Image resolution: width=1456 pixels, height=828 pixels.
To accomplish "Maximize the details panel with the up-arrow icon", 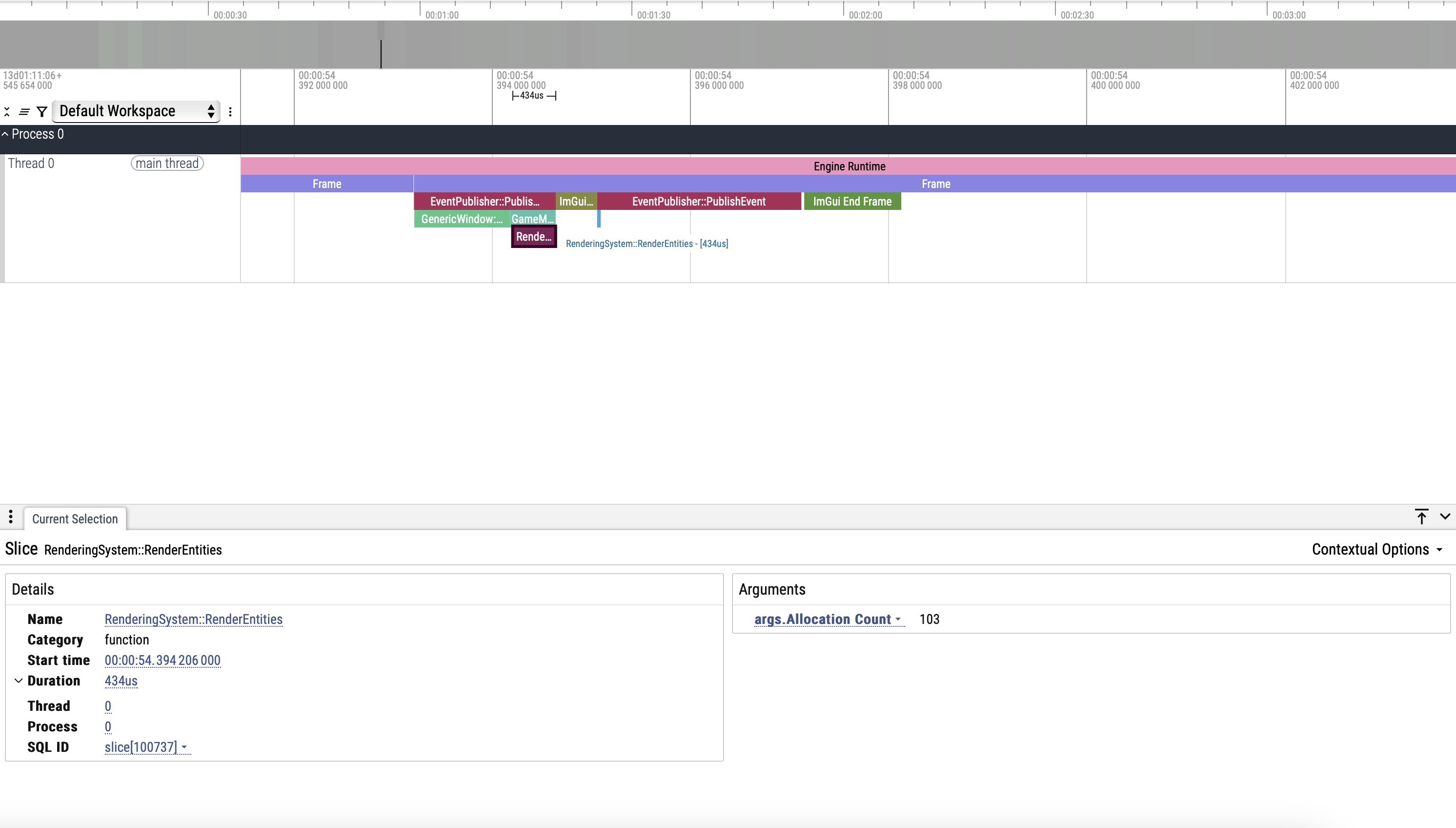I will pyautogui.click(x=1422, y=517).
